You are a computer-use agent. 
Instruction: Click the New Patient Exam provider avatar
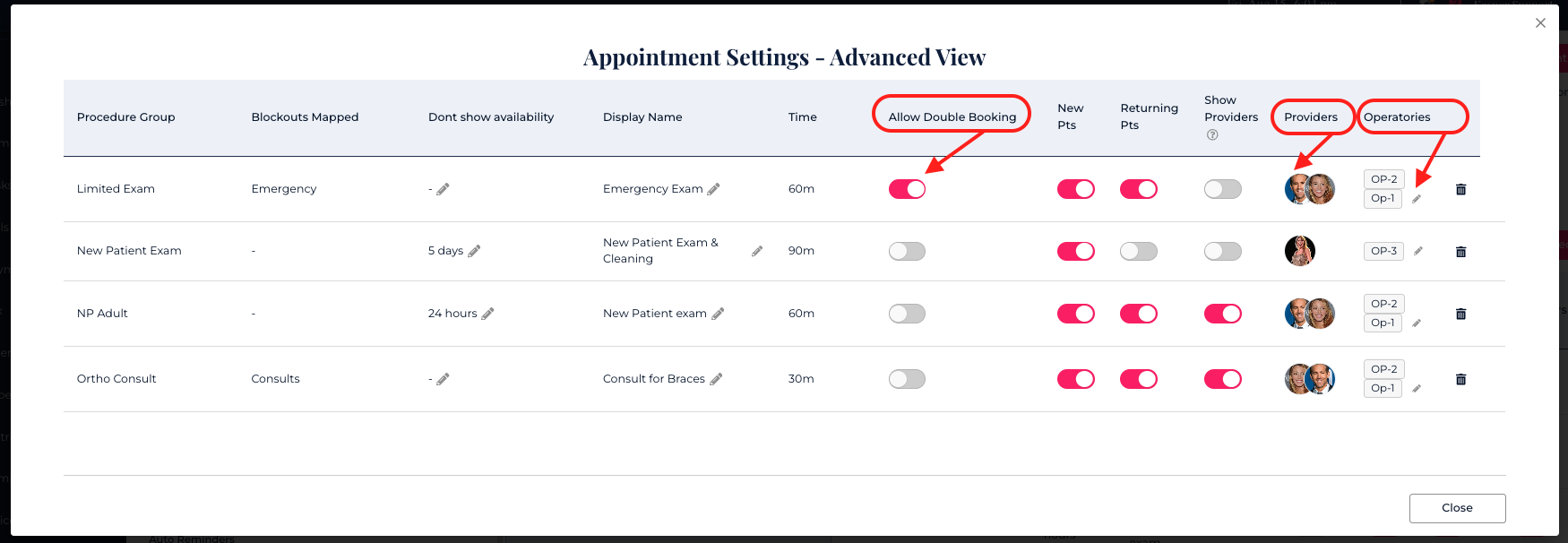(x=1299, y=251)
